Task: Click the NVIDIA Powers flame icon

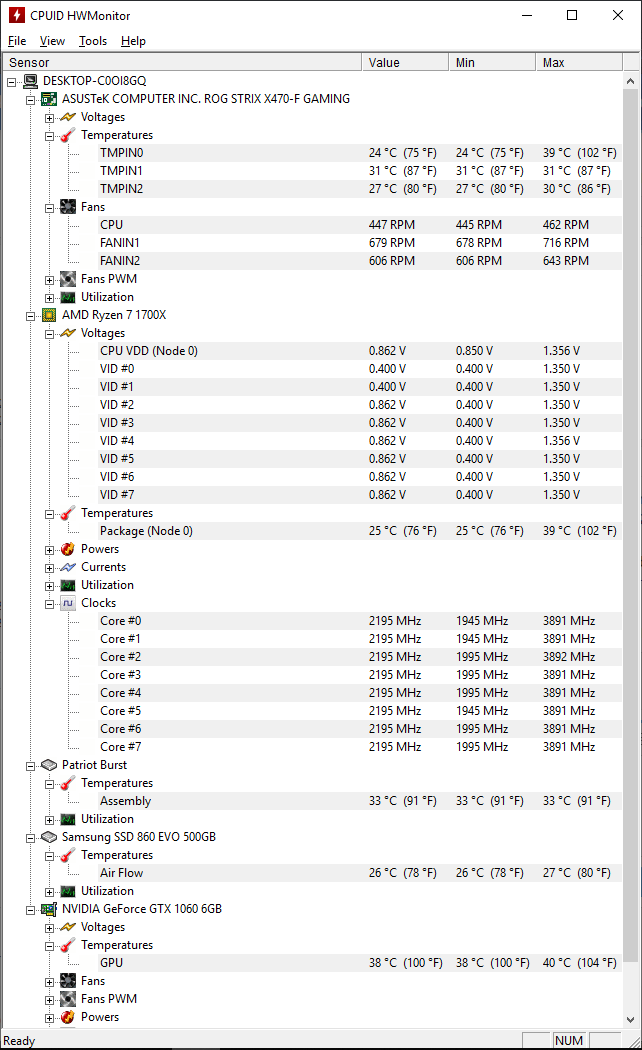Action: 68,1017
